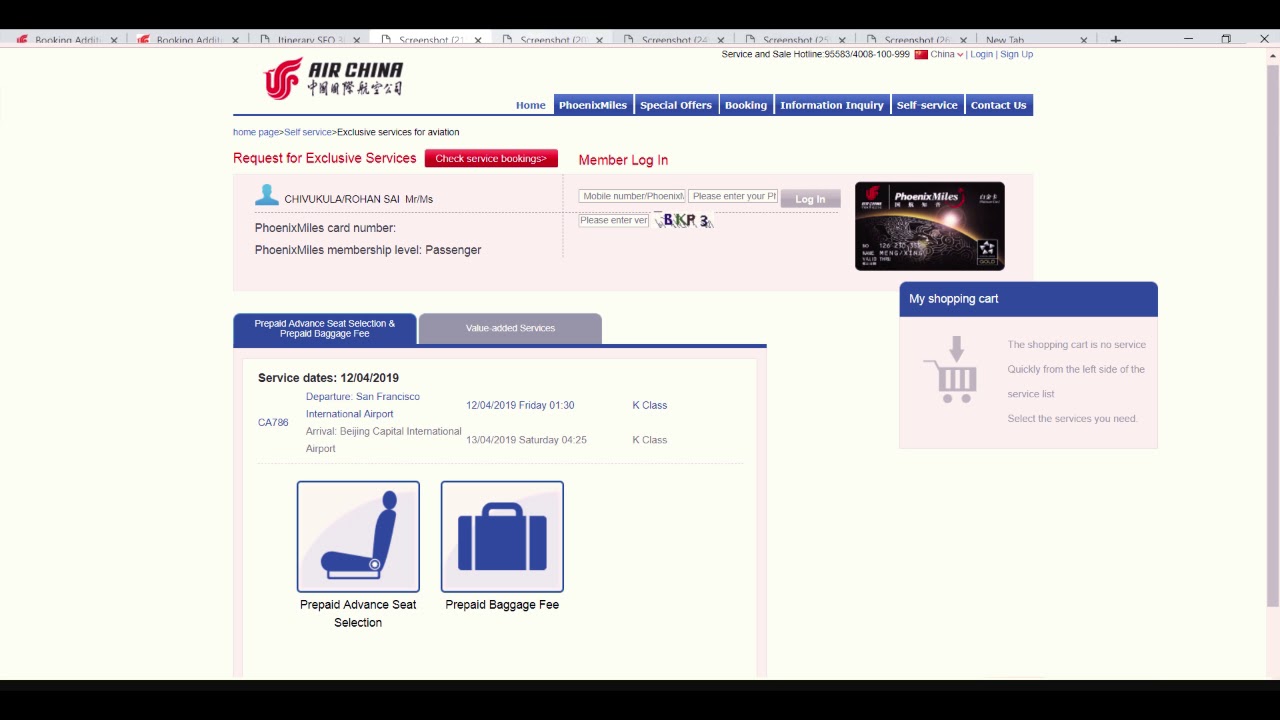Switch to Prepaid Advance Seat Selection & Baggage tab

[x=325, y=329]
